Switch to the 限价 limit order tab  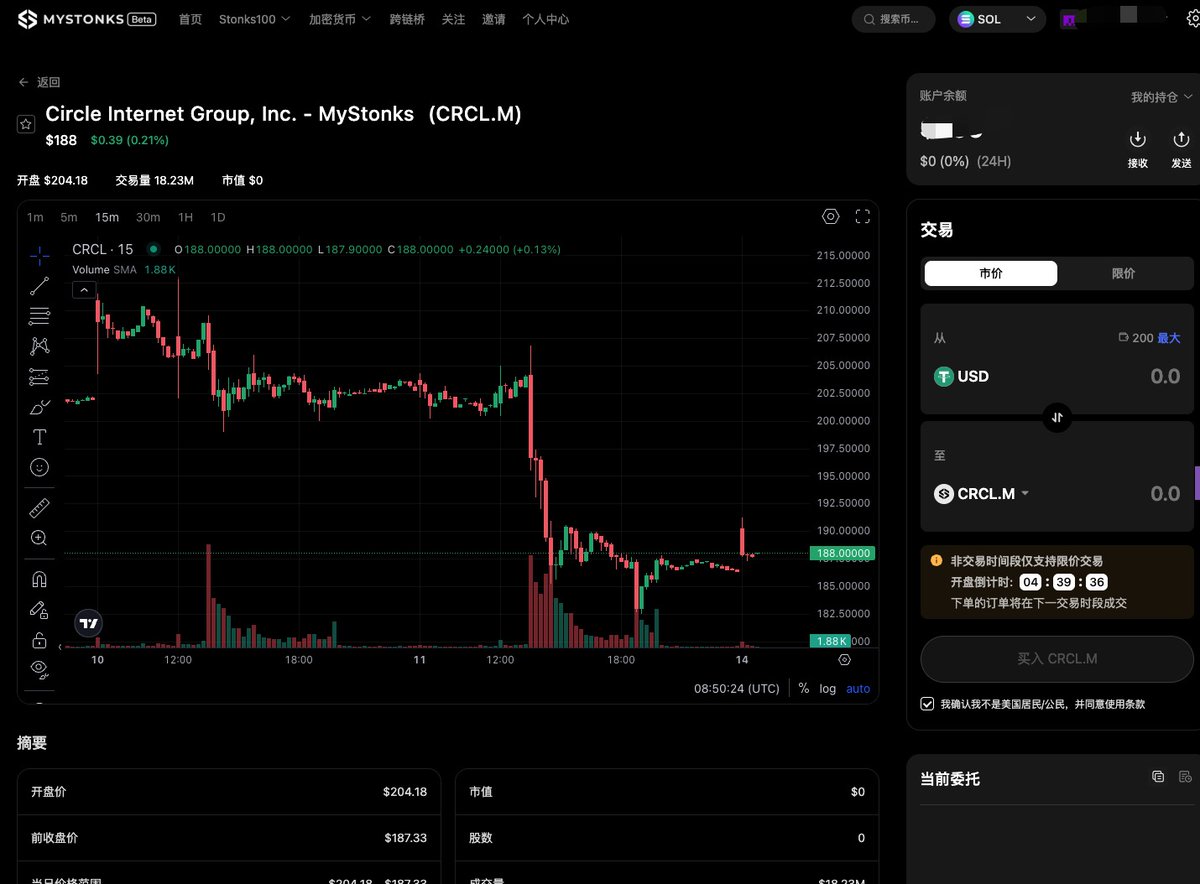(x=1123, y=273)
